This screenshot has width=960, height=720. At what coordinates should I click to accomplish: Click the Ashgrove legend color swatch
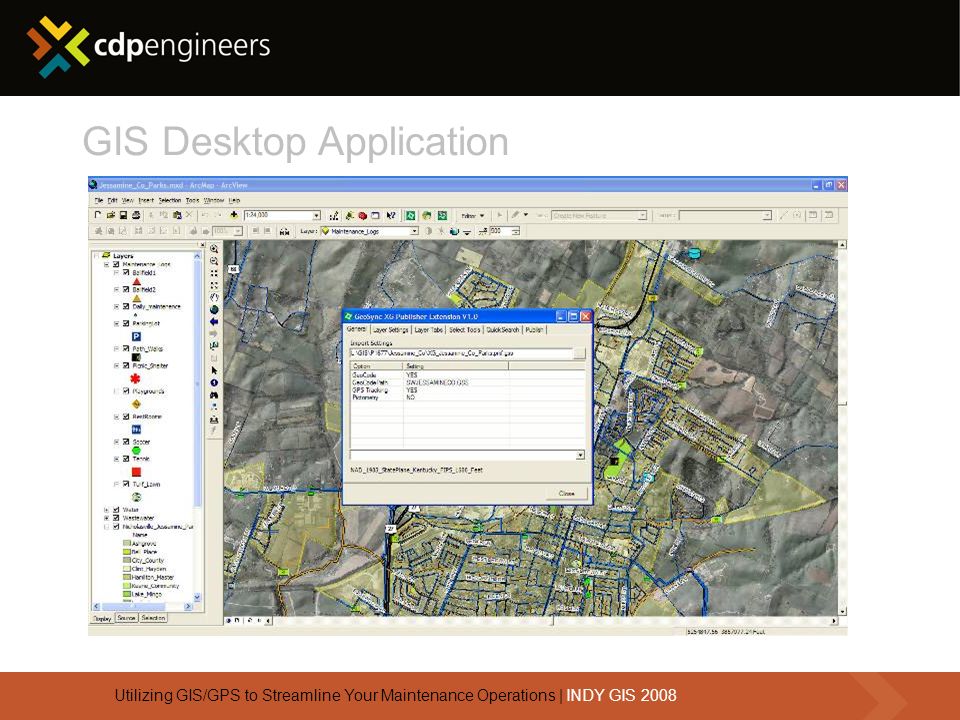(x=127, y=543)
